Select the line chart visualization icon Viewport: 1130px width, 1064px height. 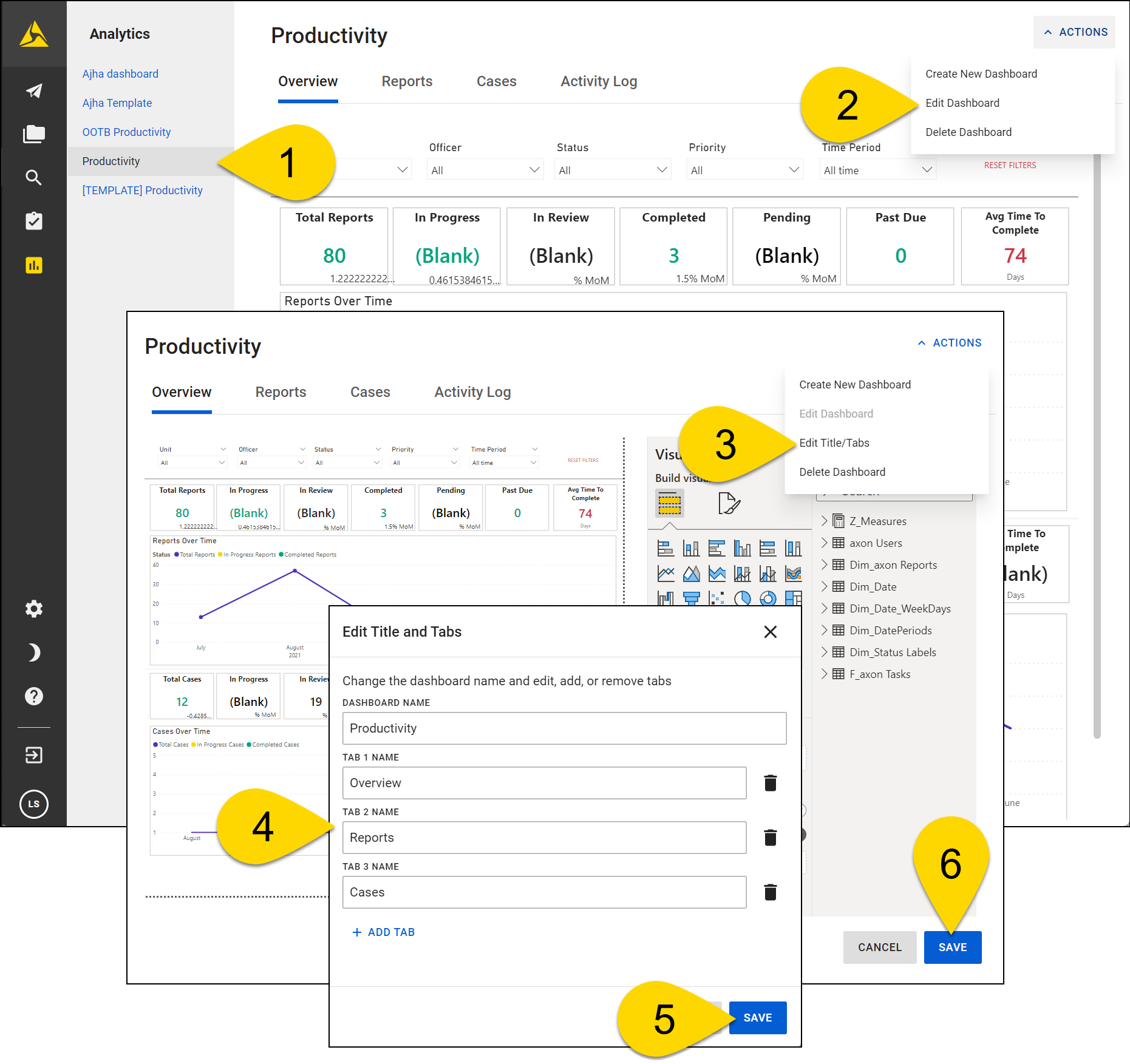point(665,574)
